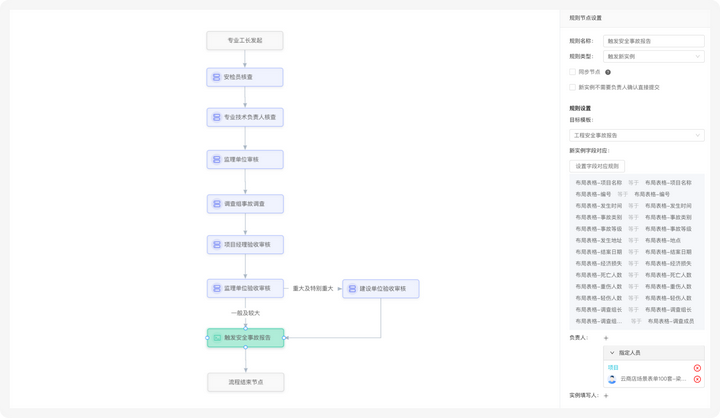Click the 建设单位验收审核 node icon
The height and width of the screenshot is (418, 720).
[x=351, y=288]
